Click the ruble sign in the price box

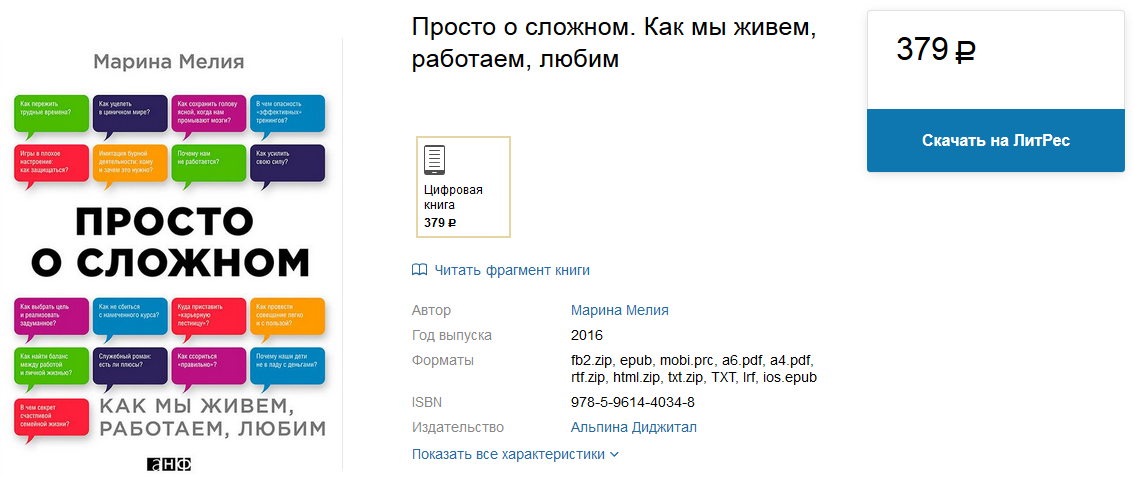(x=965, y=51)
